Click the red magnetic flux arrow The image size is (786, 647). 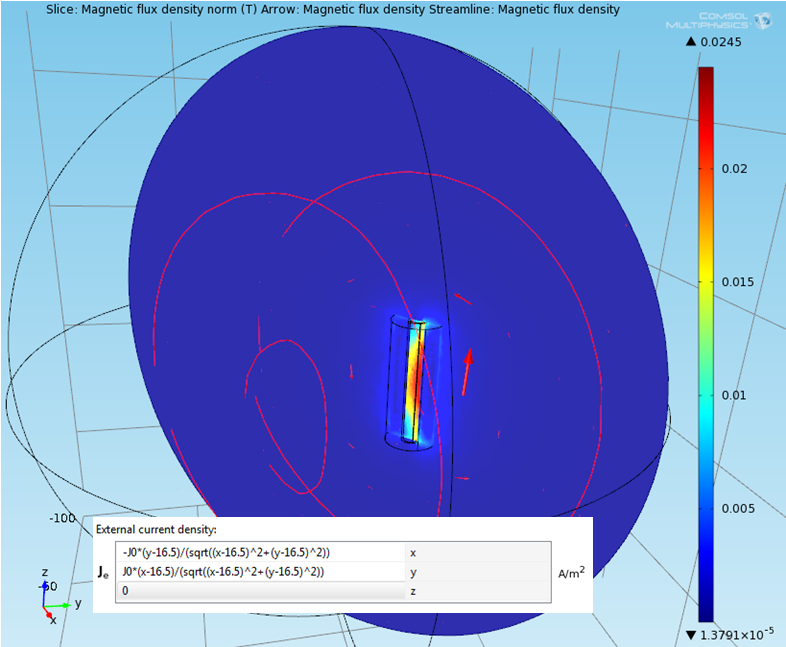[x=467, y=371]
